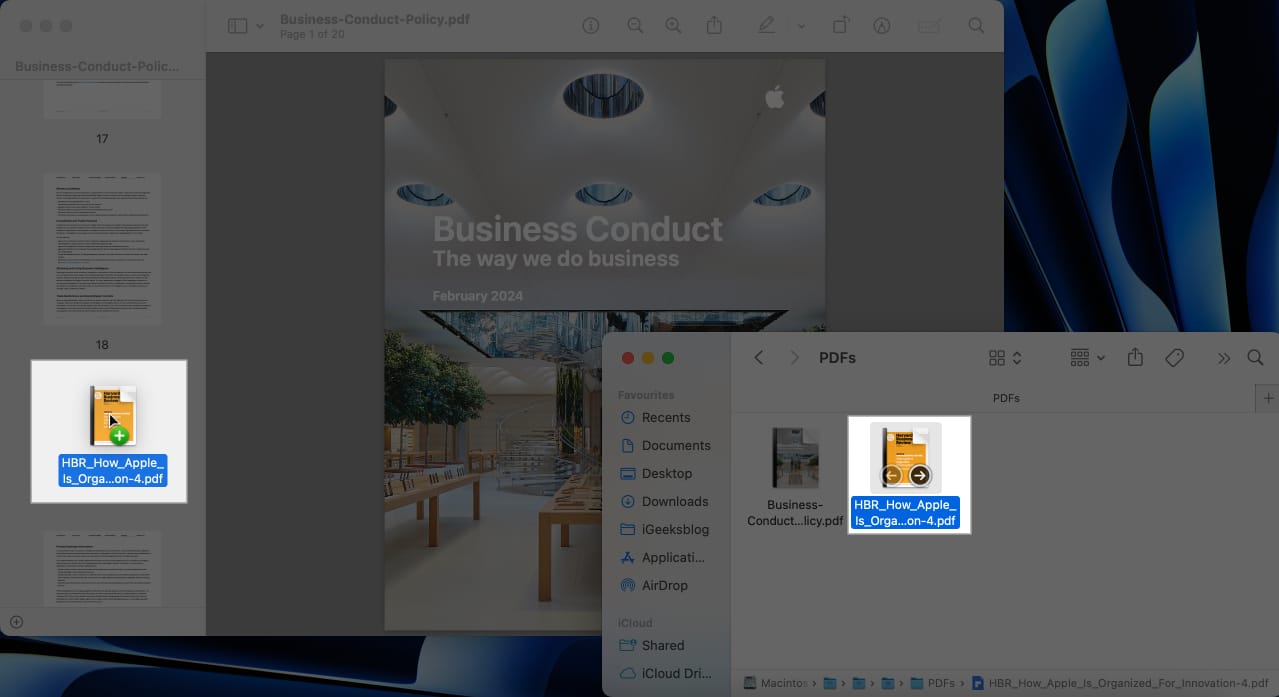Image resolution: width=1279 pixels, height=697 pixels.
Task: Open iGeeksblog folder in Finder sidebar
Action: point(666,529)
